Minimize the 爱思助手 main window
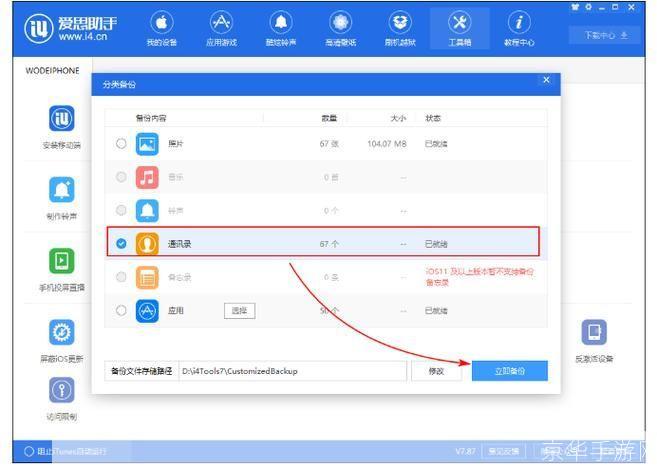The width and height of the screenshot is (657, 467). (602, 8)
